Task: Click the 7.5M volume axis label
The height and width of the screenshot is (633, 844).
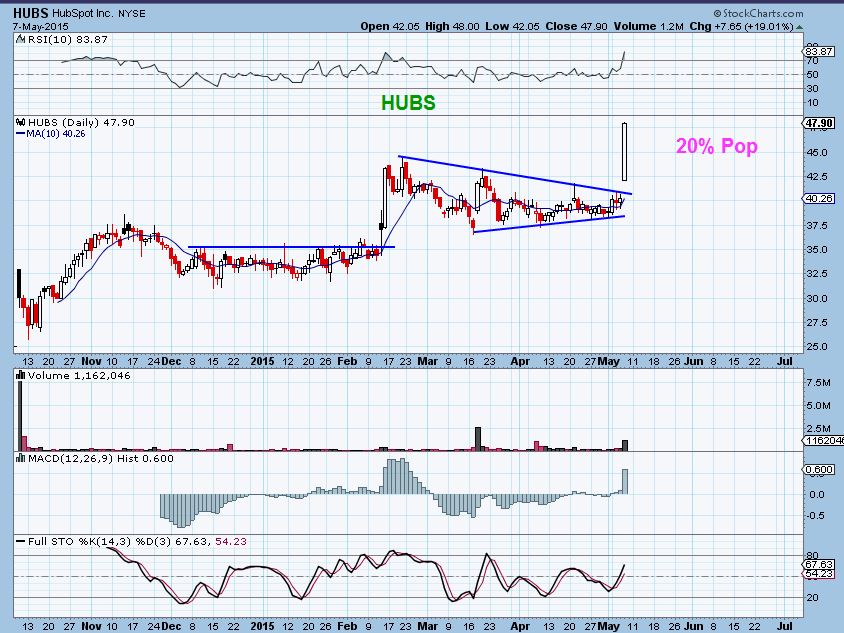Action: click(x=818, y=383)
